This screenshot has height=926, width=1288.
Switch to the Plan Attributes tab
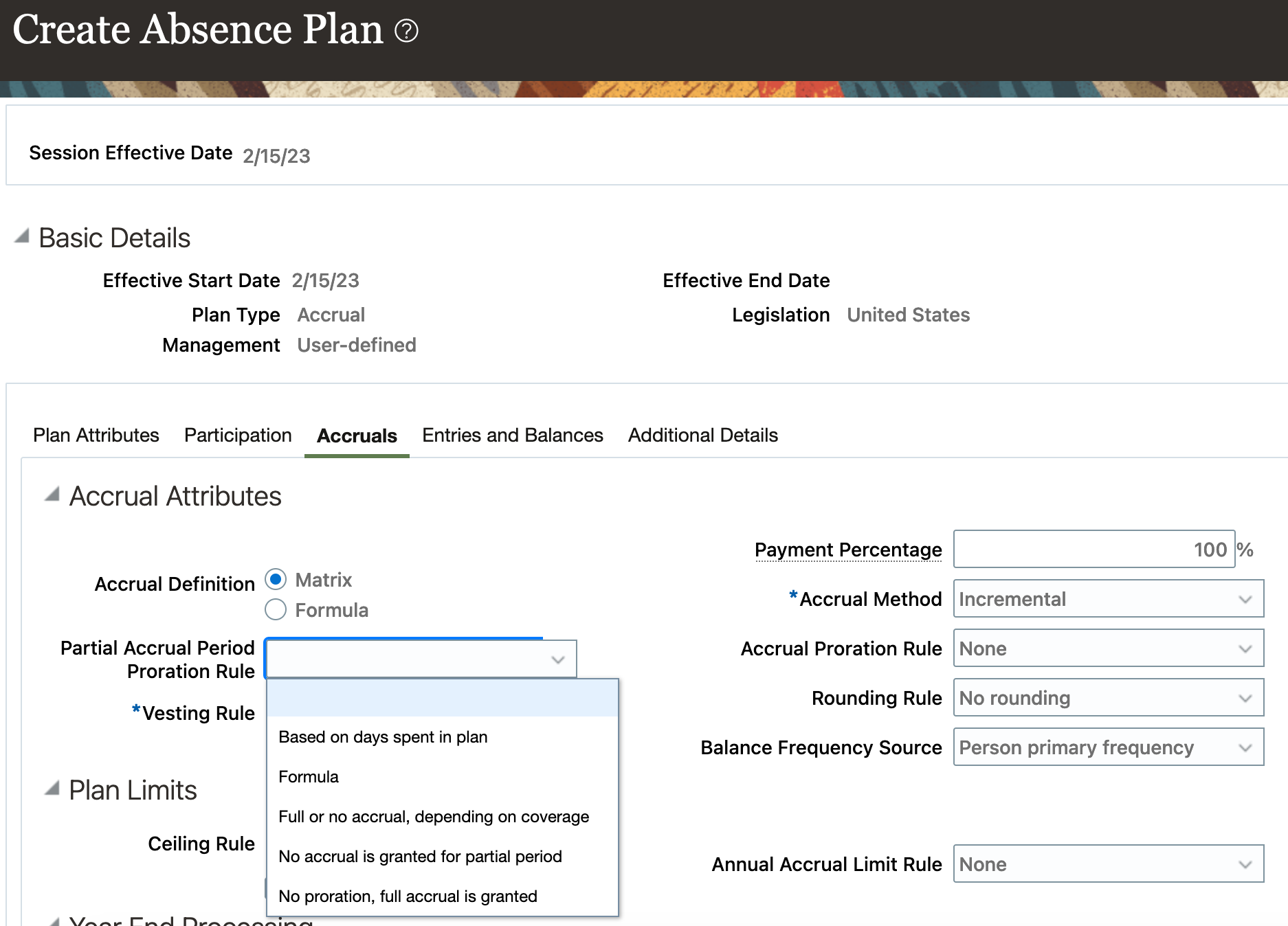[x=96, y=436]
